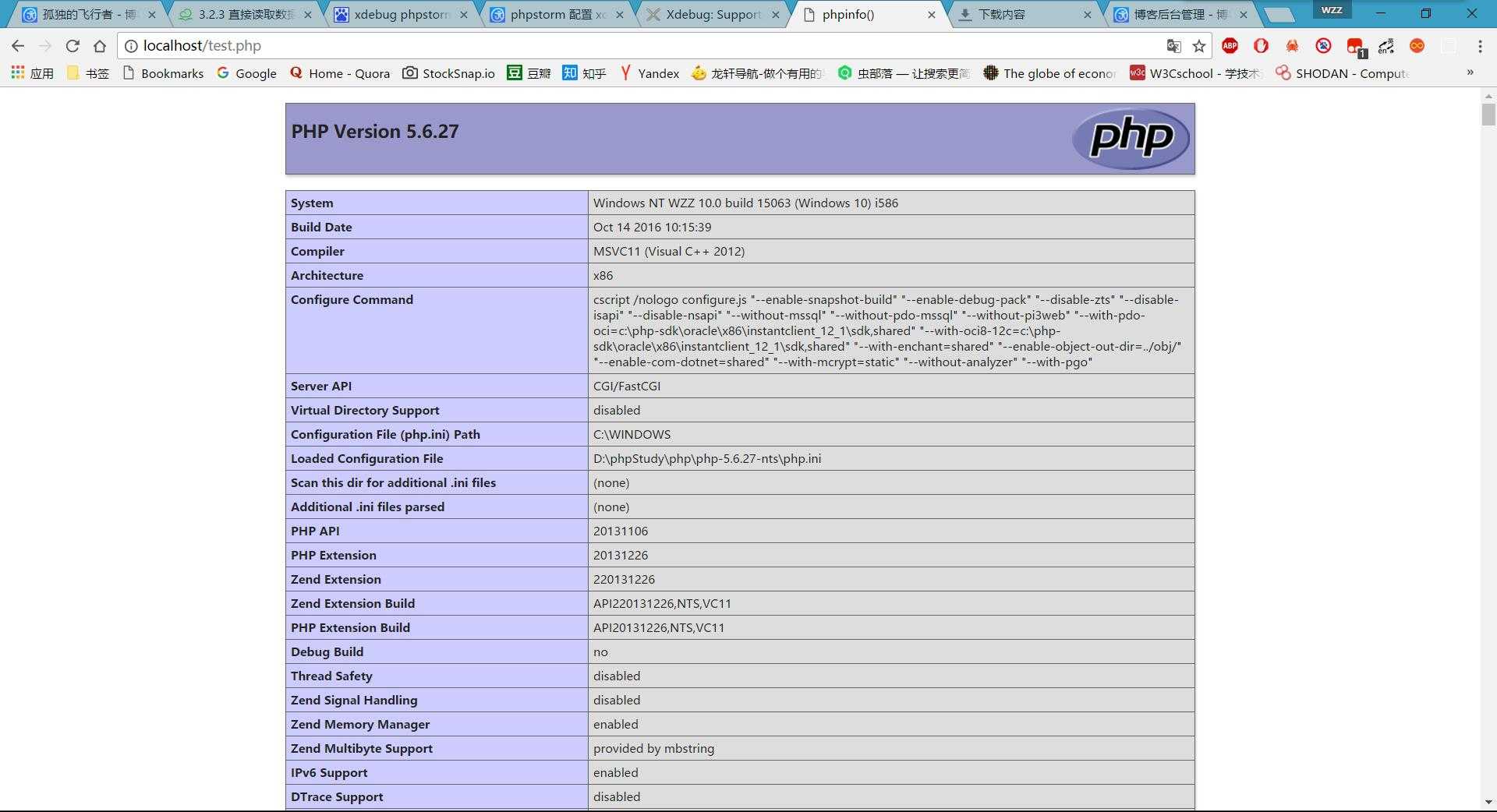Open the Bookmarks folder in bookmarks bar

(164, 73)
